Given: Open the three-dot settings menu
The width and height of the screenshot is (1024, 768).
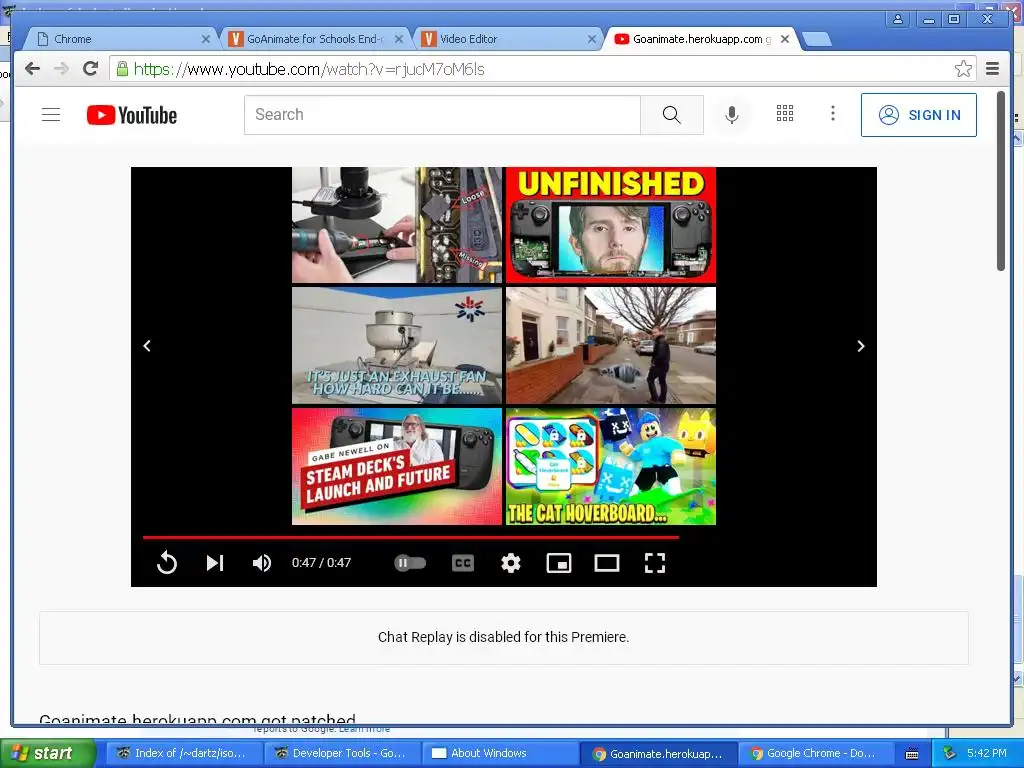Looking at the screenshot, I should [833, 114].
